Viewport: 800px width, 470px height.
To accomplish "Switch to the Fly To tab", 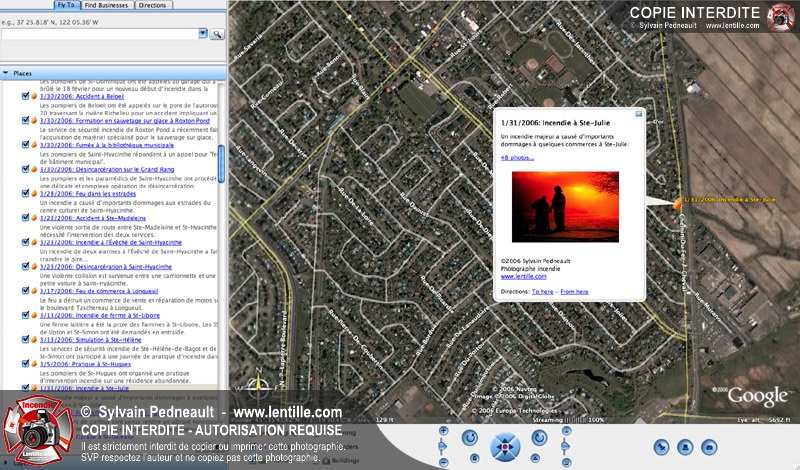I will 66,5.
